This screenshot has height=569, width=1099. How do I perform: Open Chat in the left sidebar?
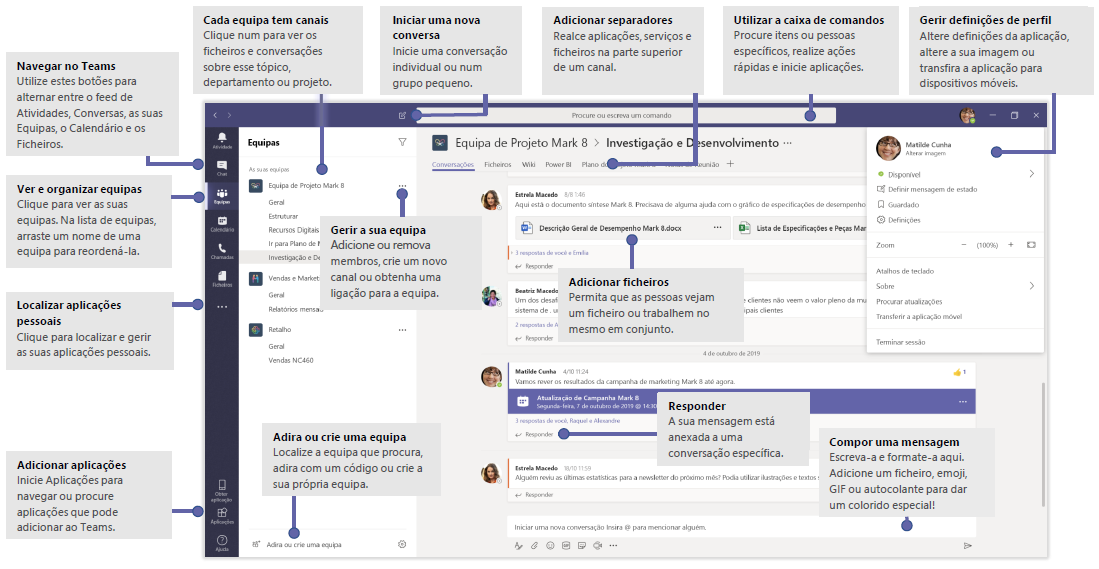click(222, 168)
